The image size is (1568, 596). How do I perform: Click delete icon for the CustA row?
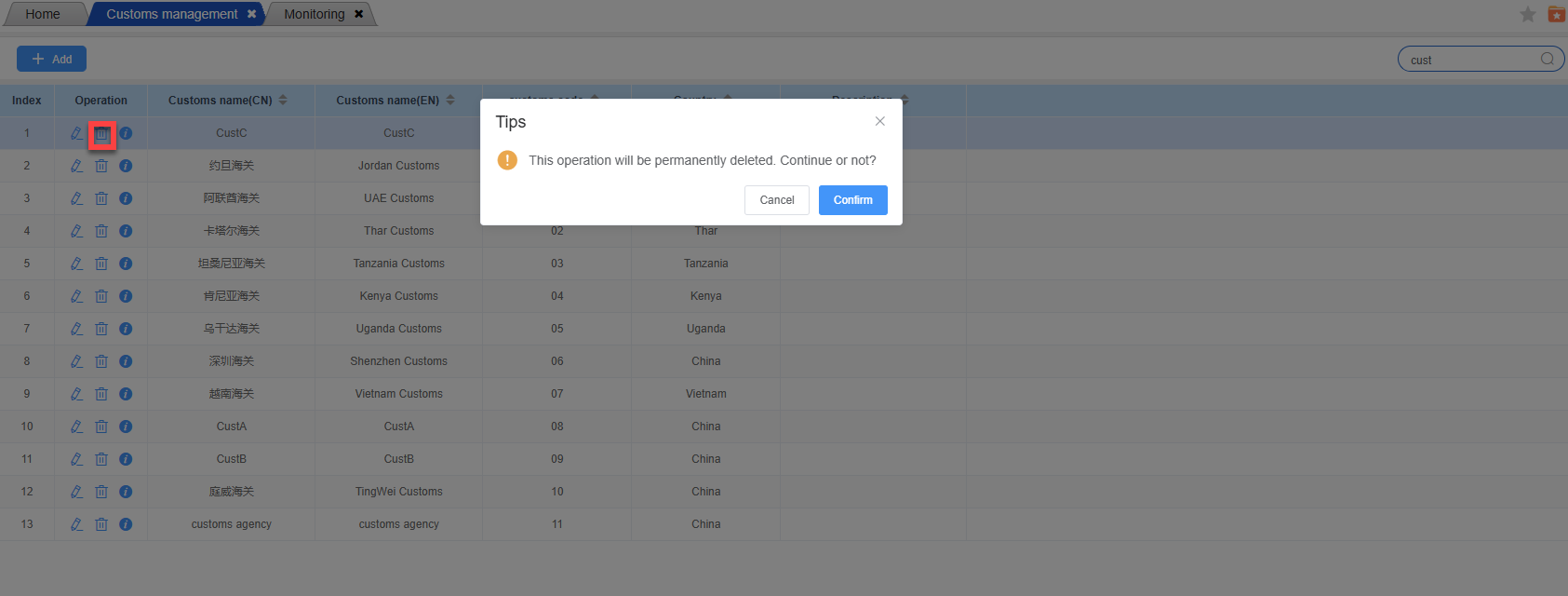101,427
